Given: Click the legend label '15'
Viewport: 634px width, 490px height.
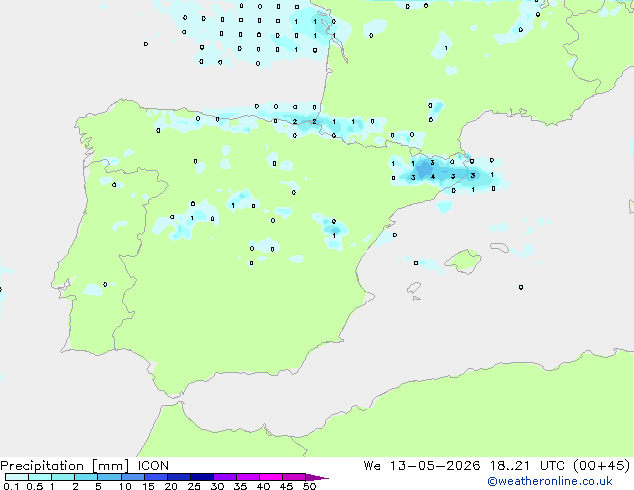Looking at the screenshot, I should 148,486.
